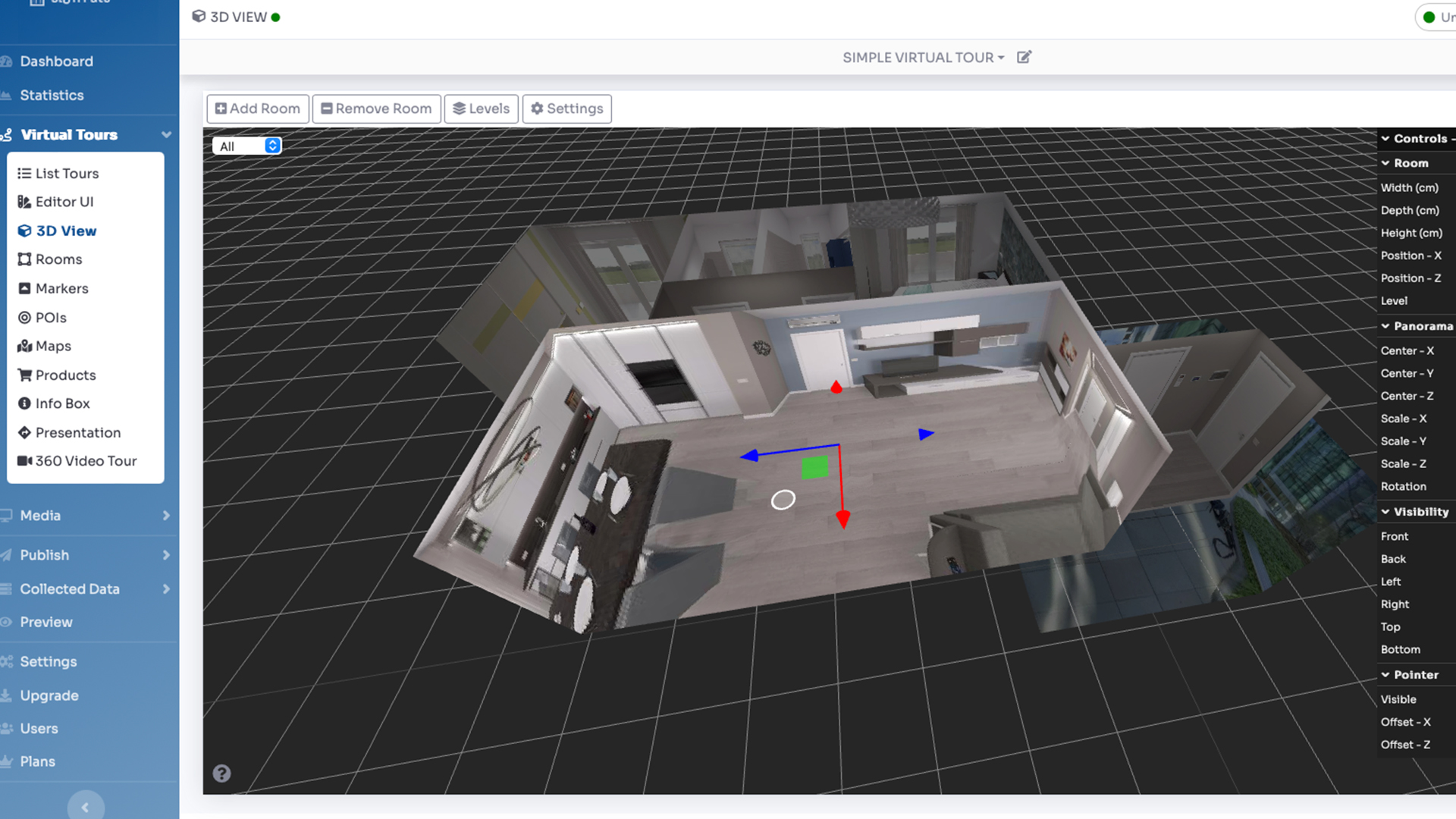The image size is (1456, 819).
Task: Open Preview in the sidebar
Action: click(x=46, y=623)
